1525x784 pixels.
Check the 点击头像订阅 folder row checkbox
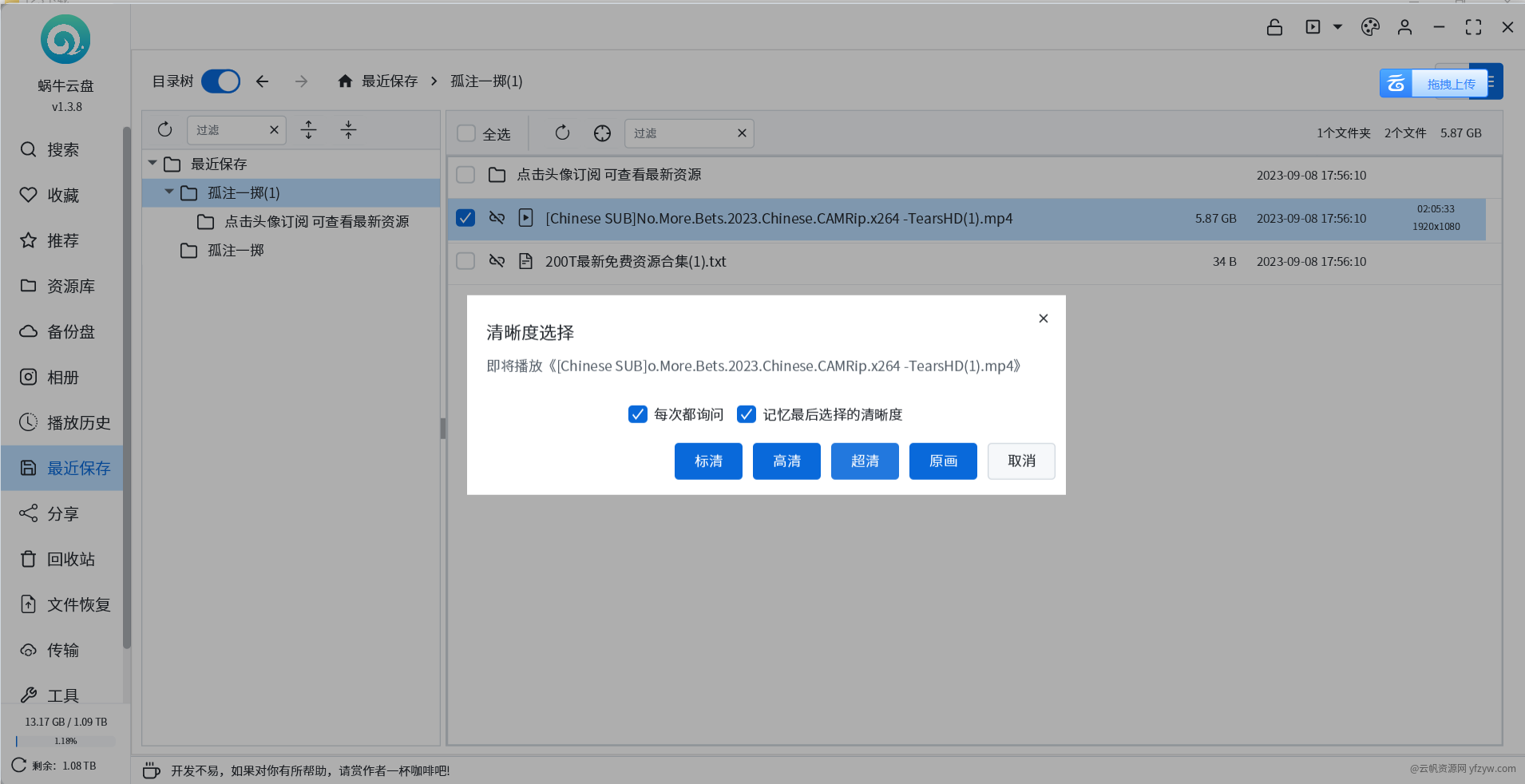click(465, 175)
